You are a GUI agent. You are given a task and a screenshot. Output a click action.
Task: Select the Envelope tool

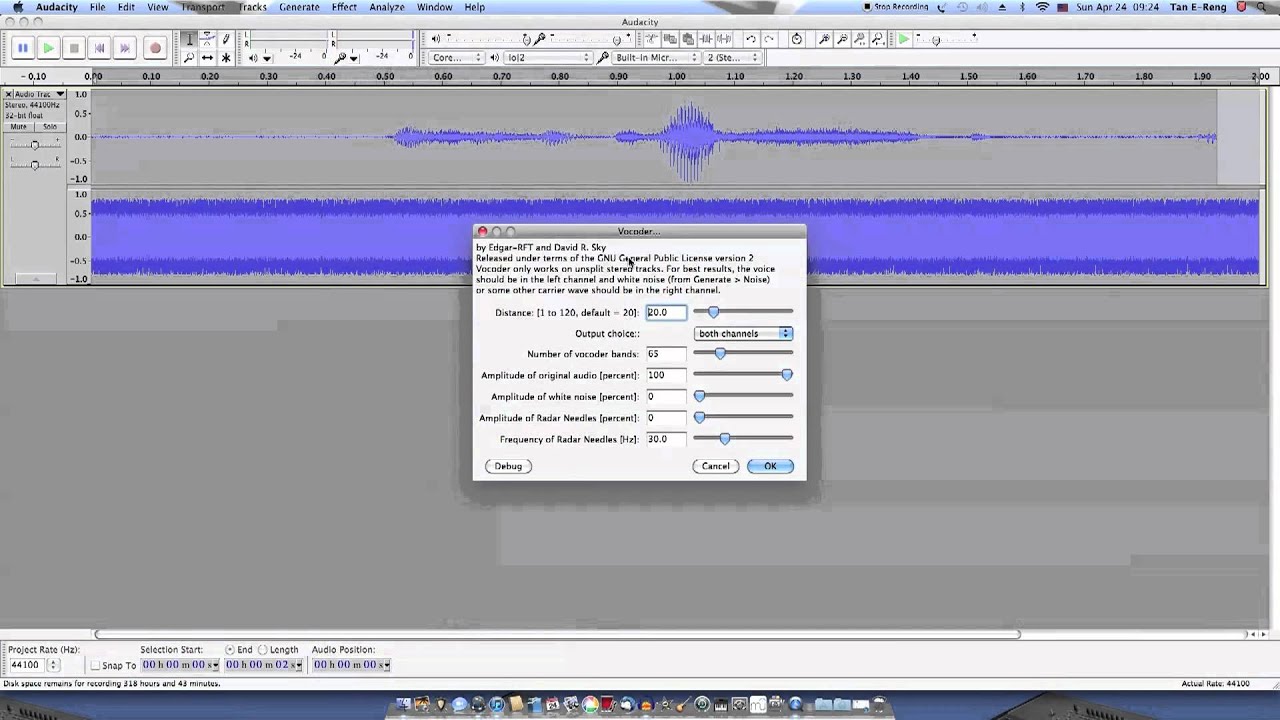tap(207, 39)
